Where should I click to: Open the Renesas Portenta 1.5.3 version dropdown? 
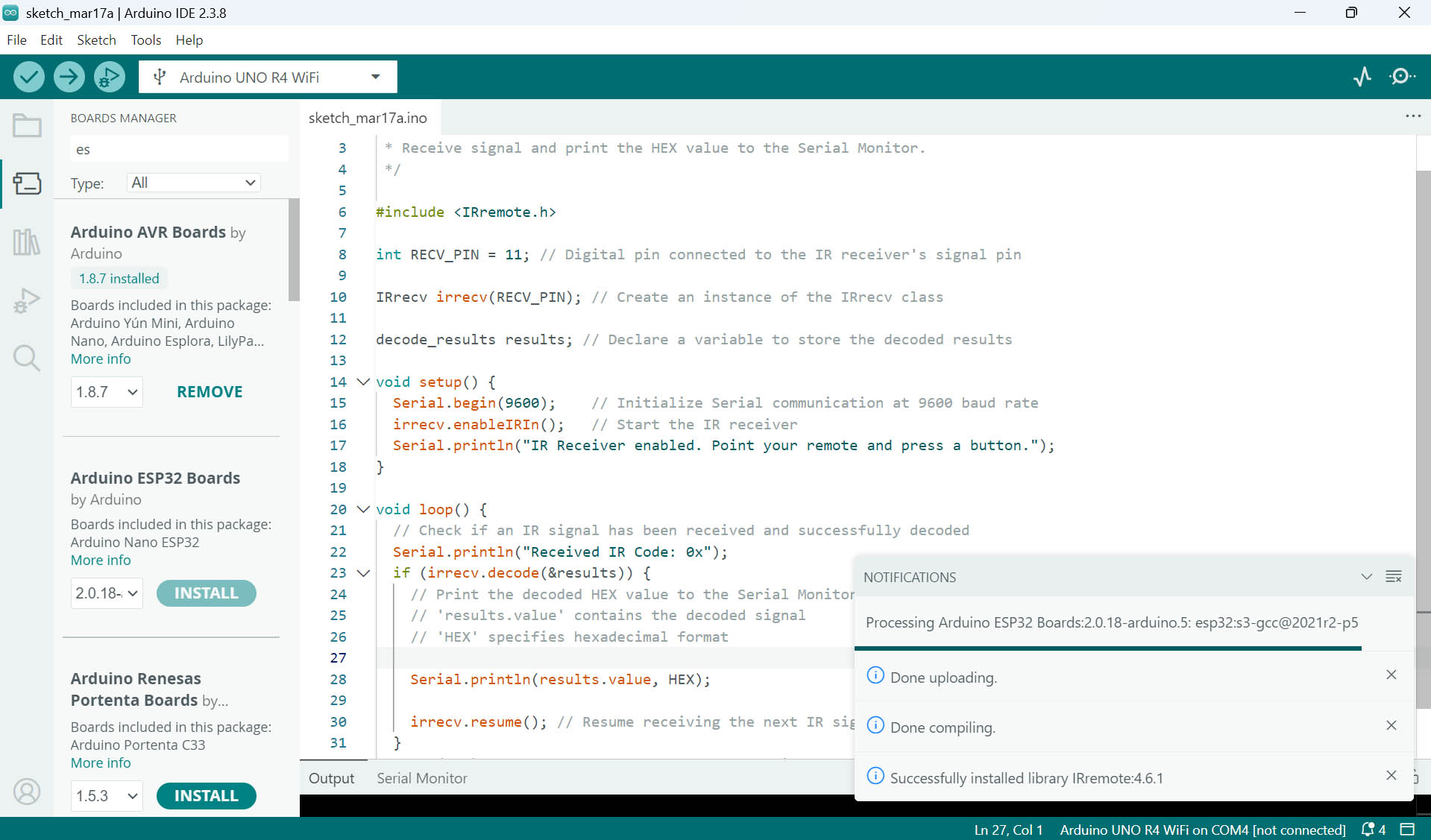(x=107, y=796)
